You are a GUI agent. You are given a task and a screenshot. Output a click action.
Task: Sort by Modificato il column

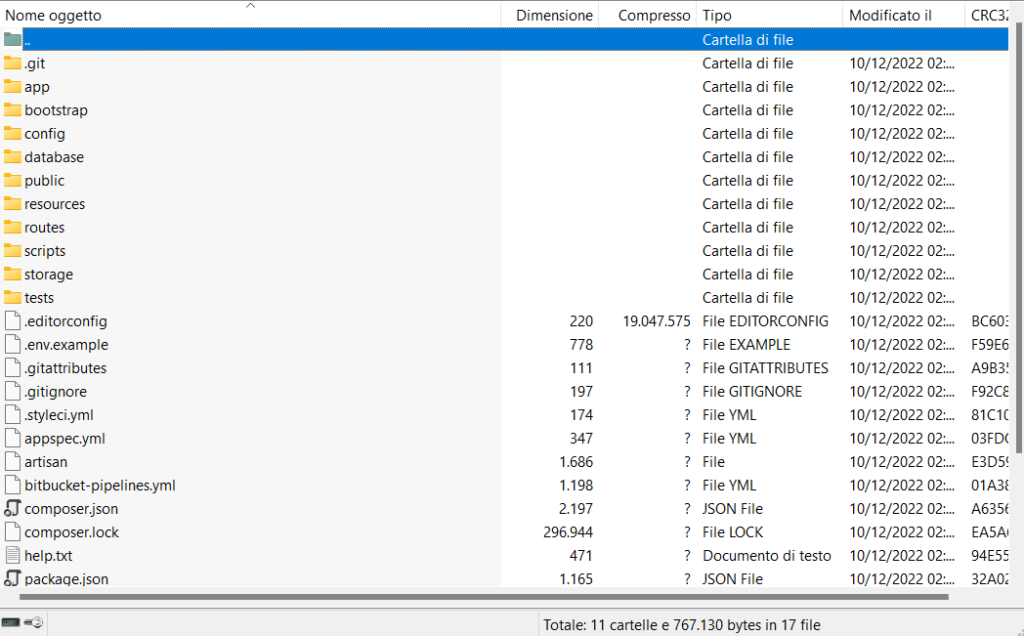(x=890, y=16)
